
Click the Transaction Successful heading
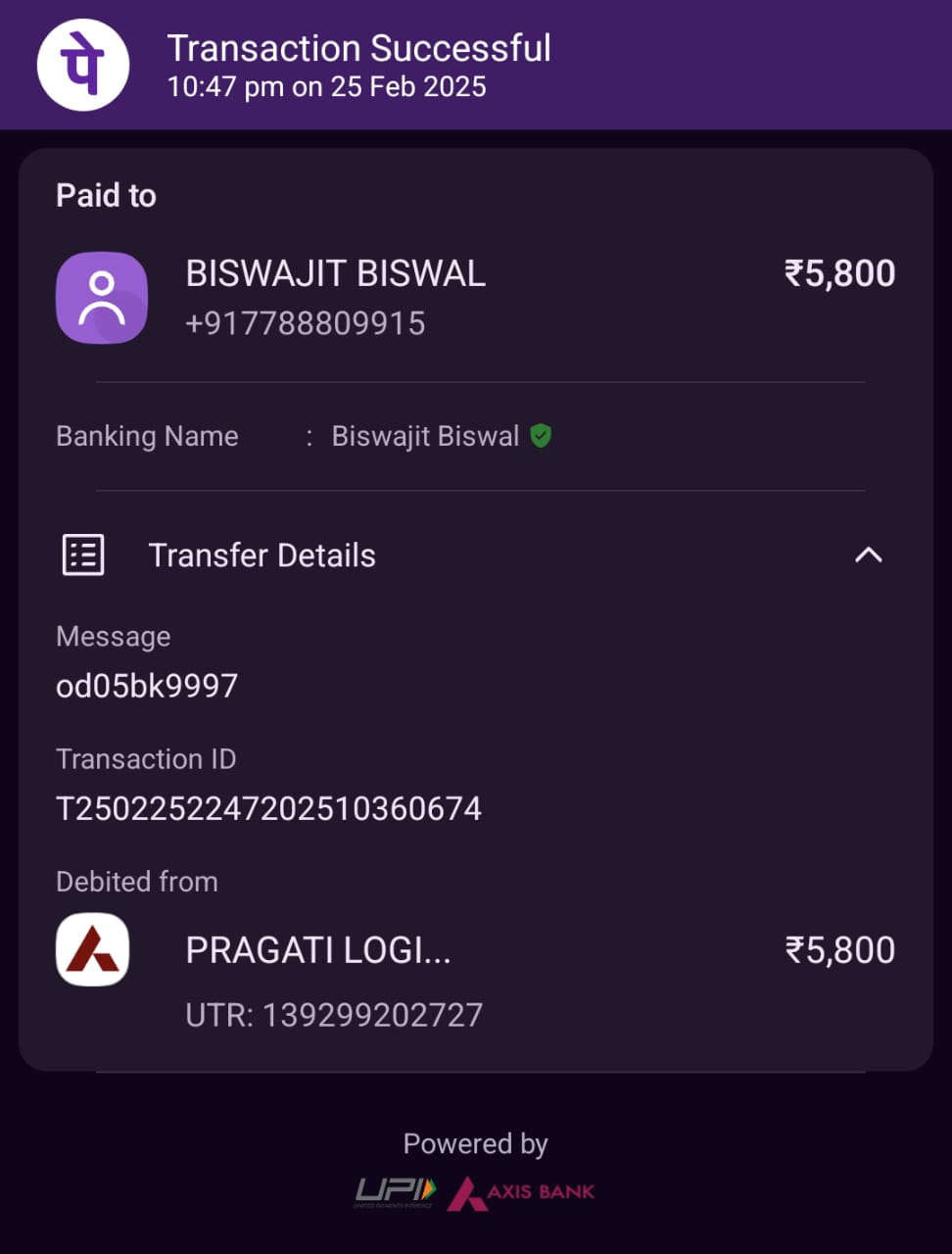pos(358,48)
